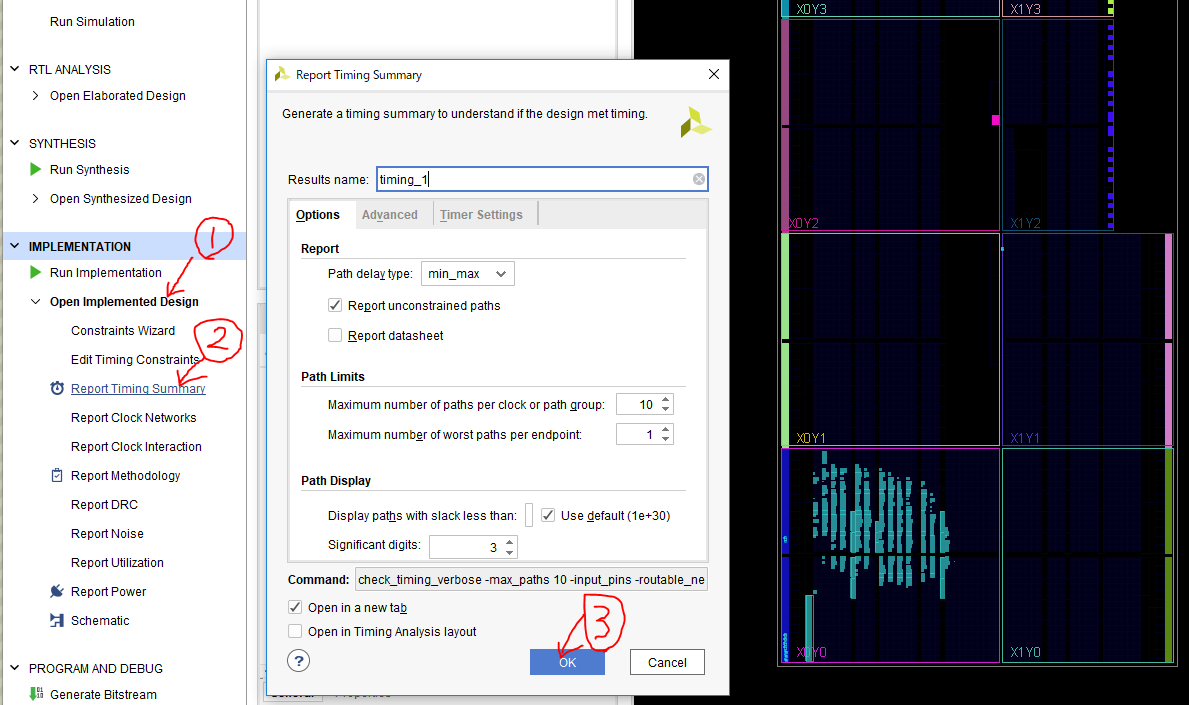Image resolution: width=1189 pixels, height=705 pixels.
Task: Open Report Power via its lightning icon
Action: click(58, 591)
